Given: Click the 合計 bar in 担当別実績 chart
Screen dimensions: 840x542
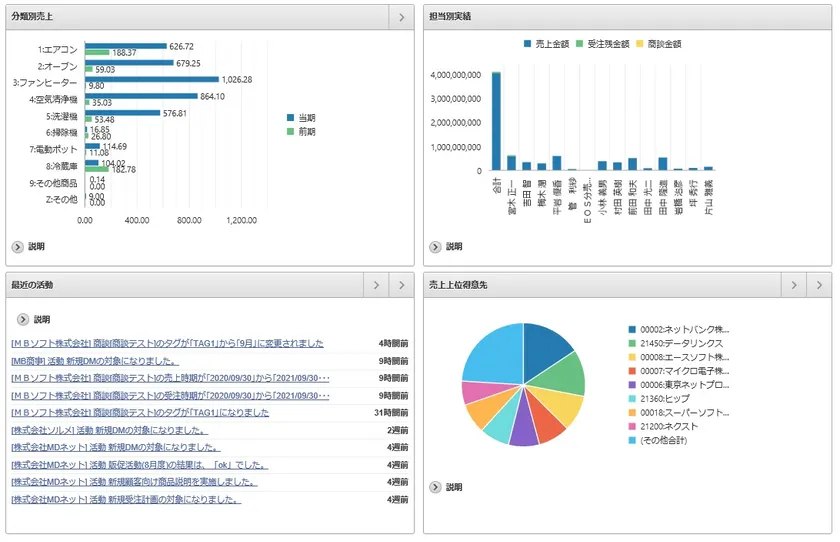Looking at the screenshot, I should point(496,121).
